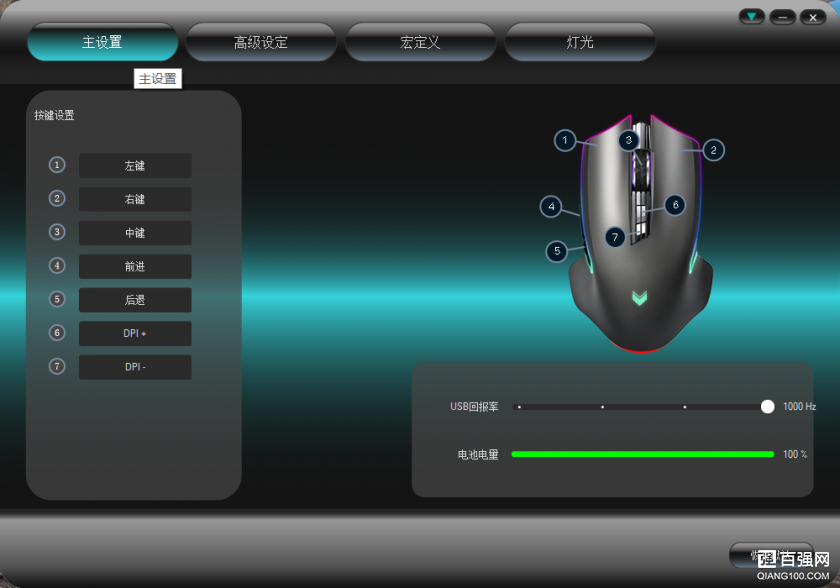
Task: Open the 左键 key assignment
Action: [x=135, y=166]
